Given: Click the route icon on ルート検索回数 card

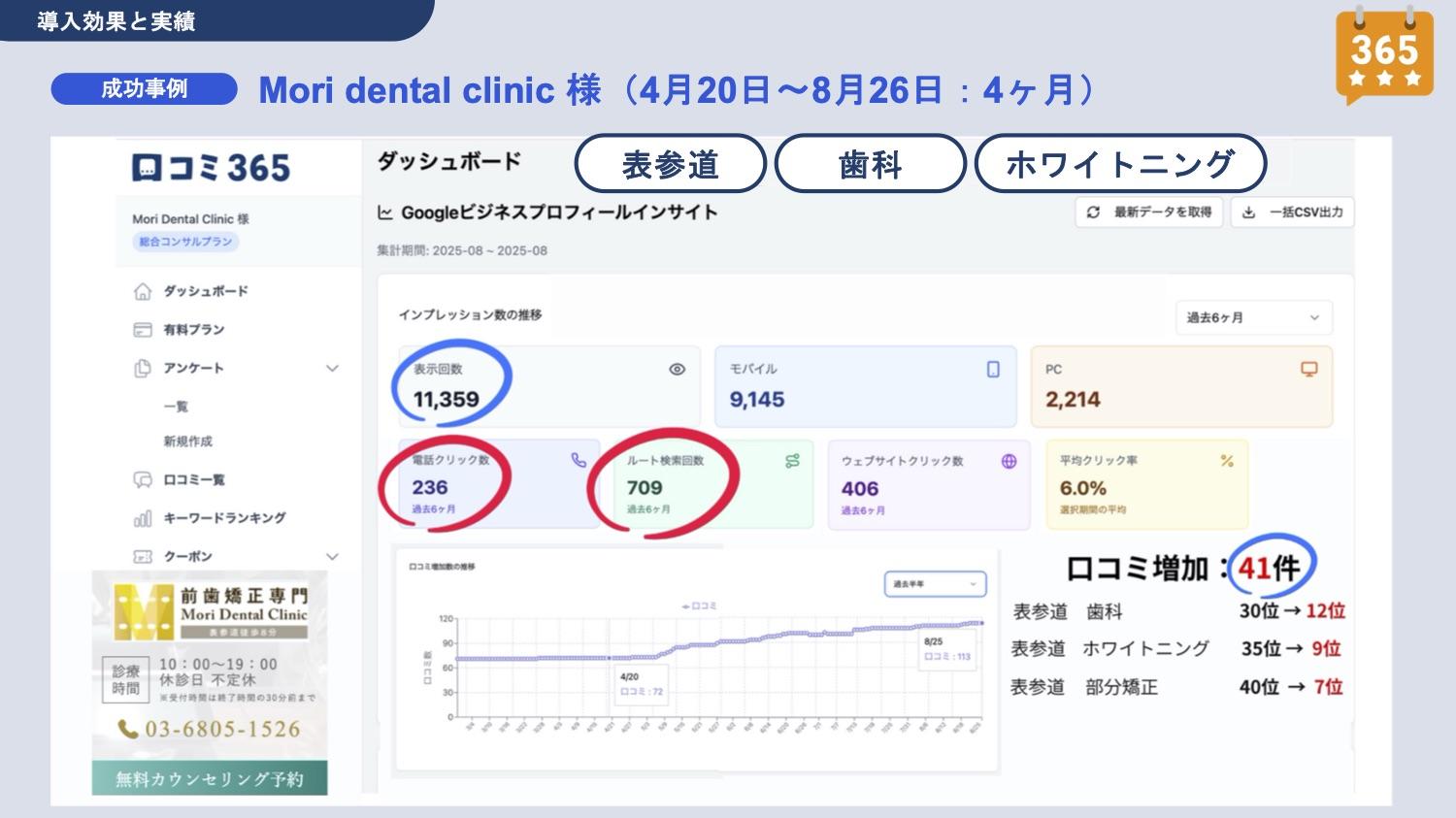Looking at the screenshot, I should click(792, 462).
